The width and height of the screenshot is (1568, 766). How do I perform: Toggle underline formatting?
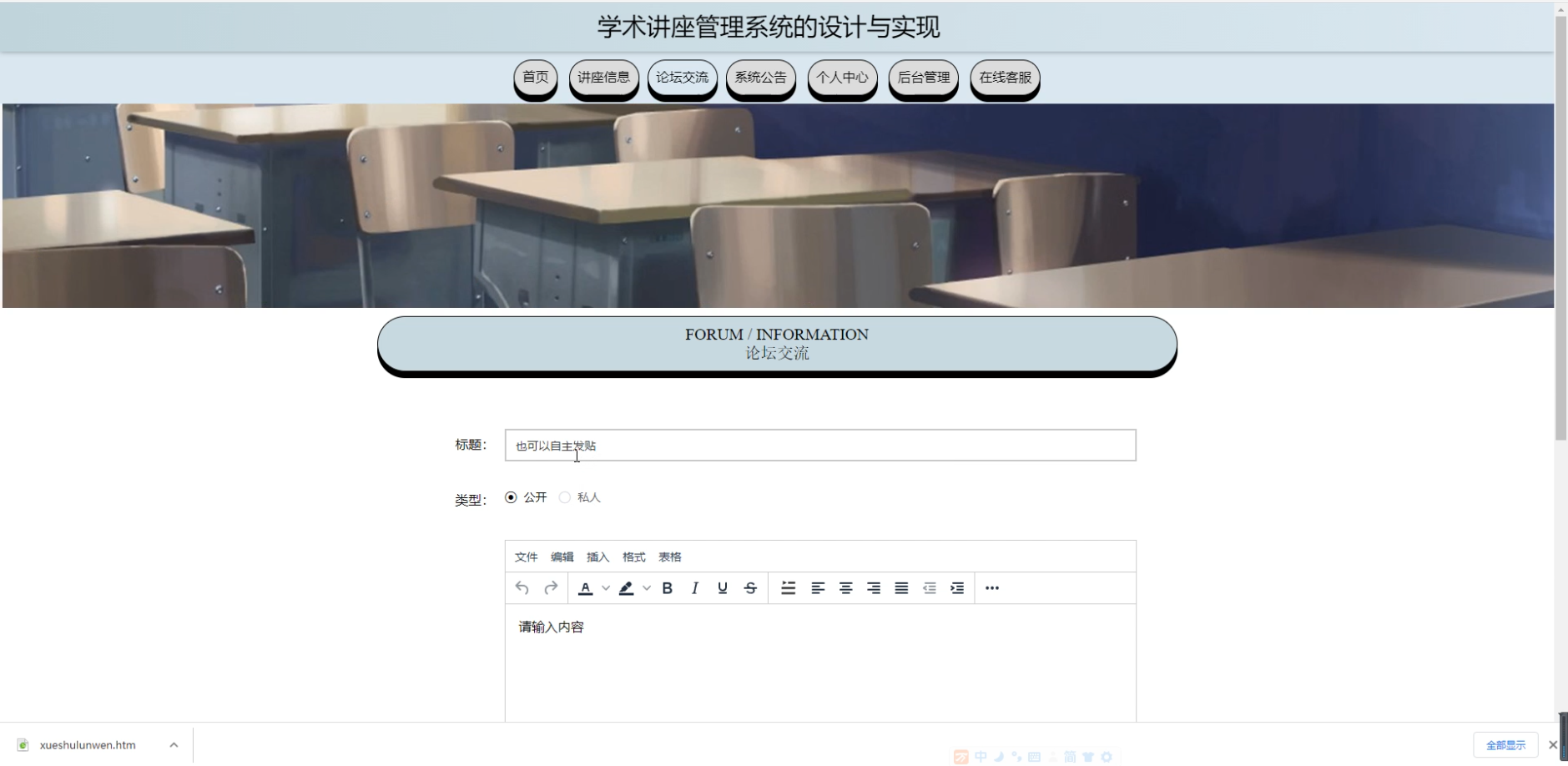point(723,588)
